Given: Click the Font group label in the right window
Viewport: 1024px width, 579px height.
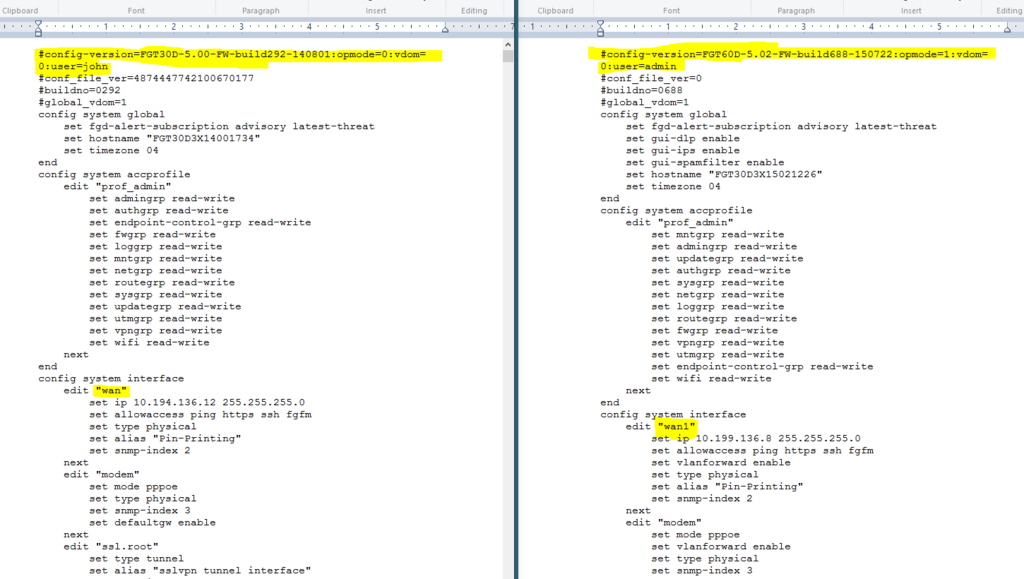Looking at the screenshot, I should point(671,10).
